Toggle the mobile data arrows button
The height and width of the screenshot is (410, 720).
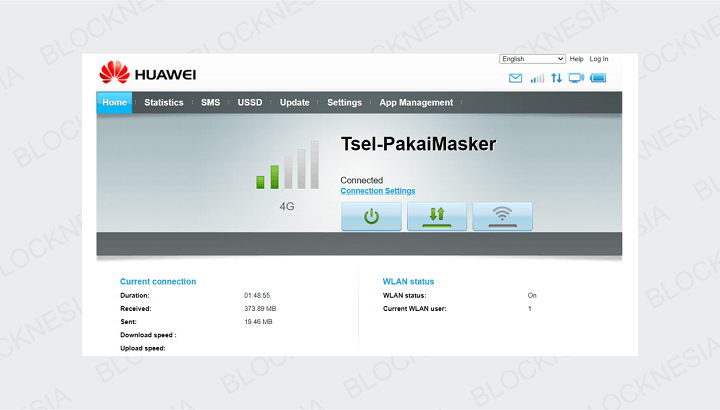437,216
